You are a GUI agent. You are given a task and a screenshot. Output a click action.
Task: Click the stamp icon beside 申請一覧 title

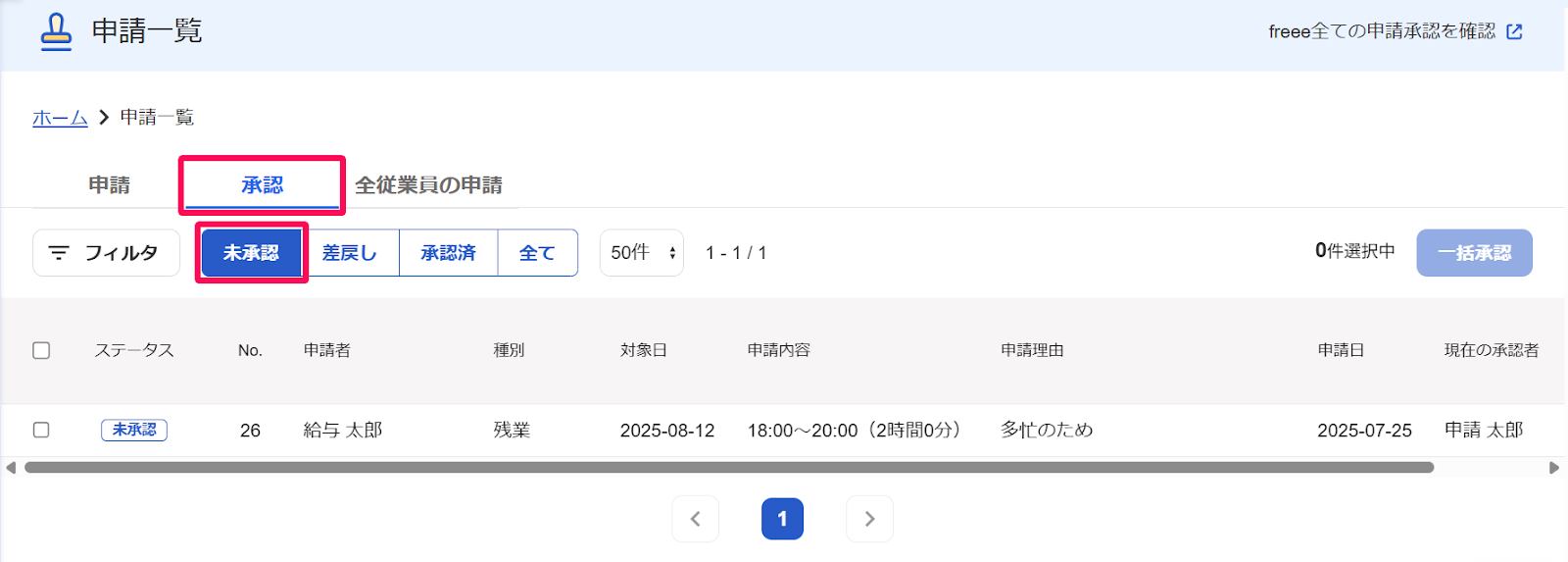tap(56, 31)
